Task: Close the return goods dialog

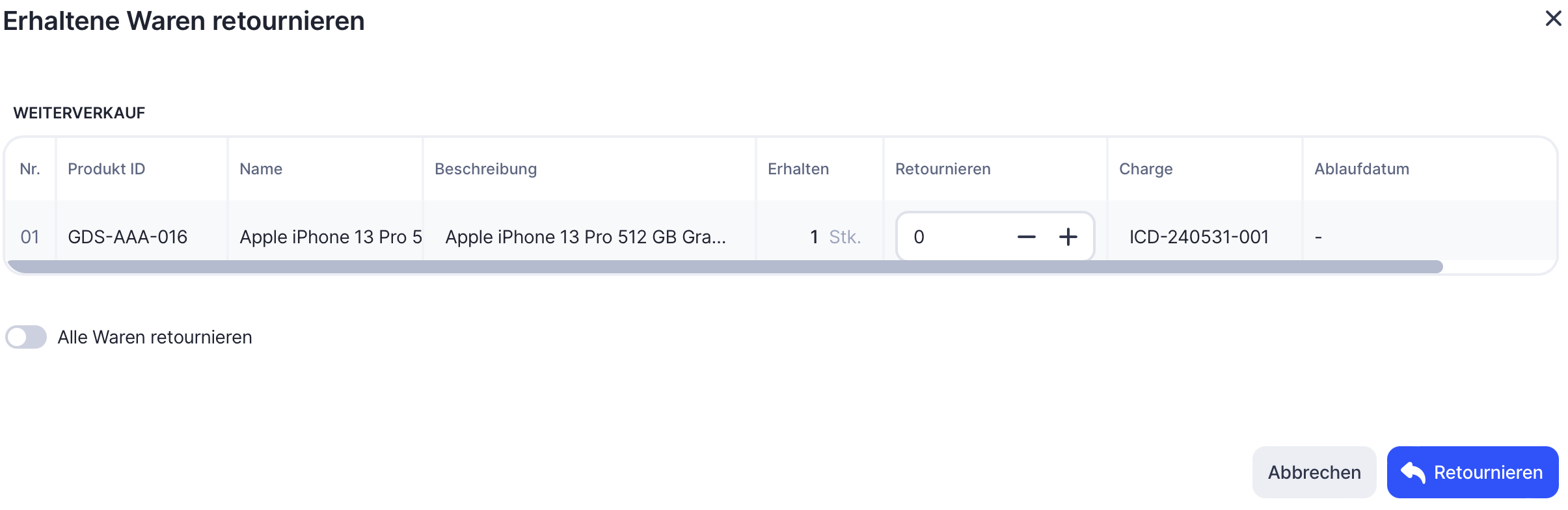Action: 1553,19
